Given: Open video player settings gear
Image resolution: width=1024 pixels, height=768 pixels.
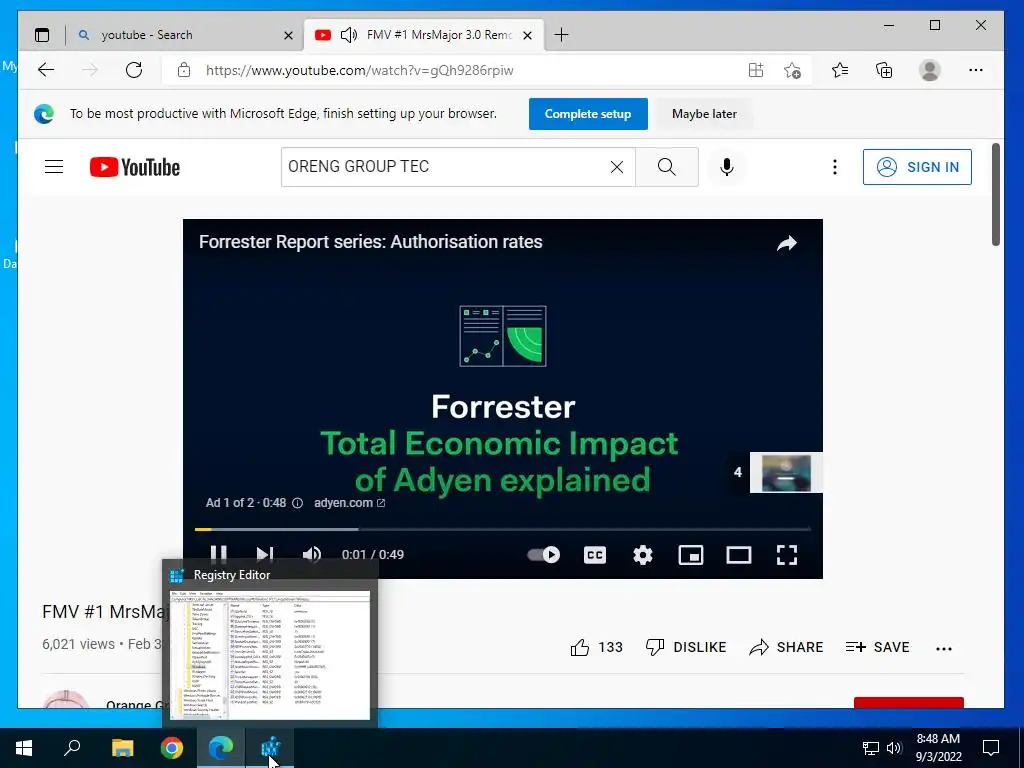Looking at the screenshot, I should tap(643, 554).
